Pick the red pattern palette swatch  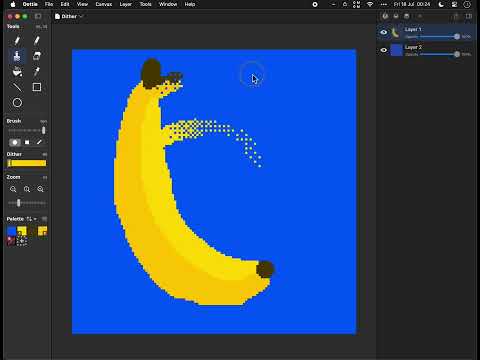[12, 241]
